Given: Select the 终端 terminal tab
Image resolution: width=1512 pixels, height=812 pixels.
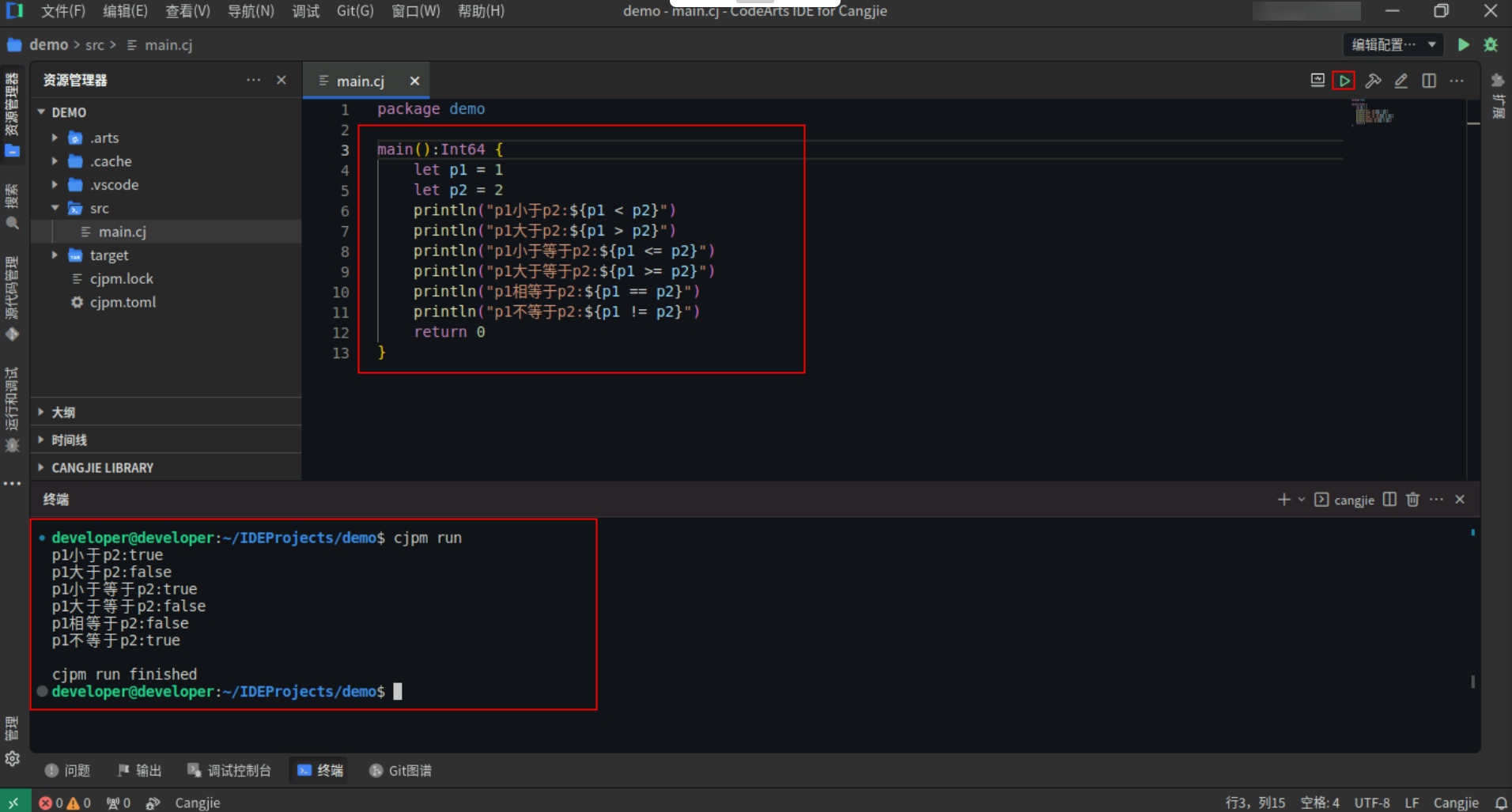Looking at the screenshot, I should [320, 770].
